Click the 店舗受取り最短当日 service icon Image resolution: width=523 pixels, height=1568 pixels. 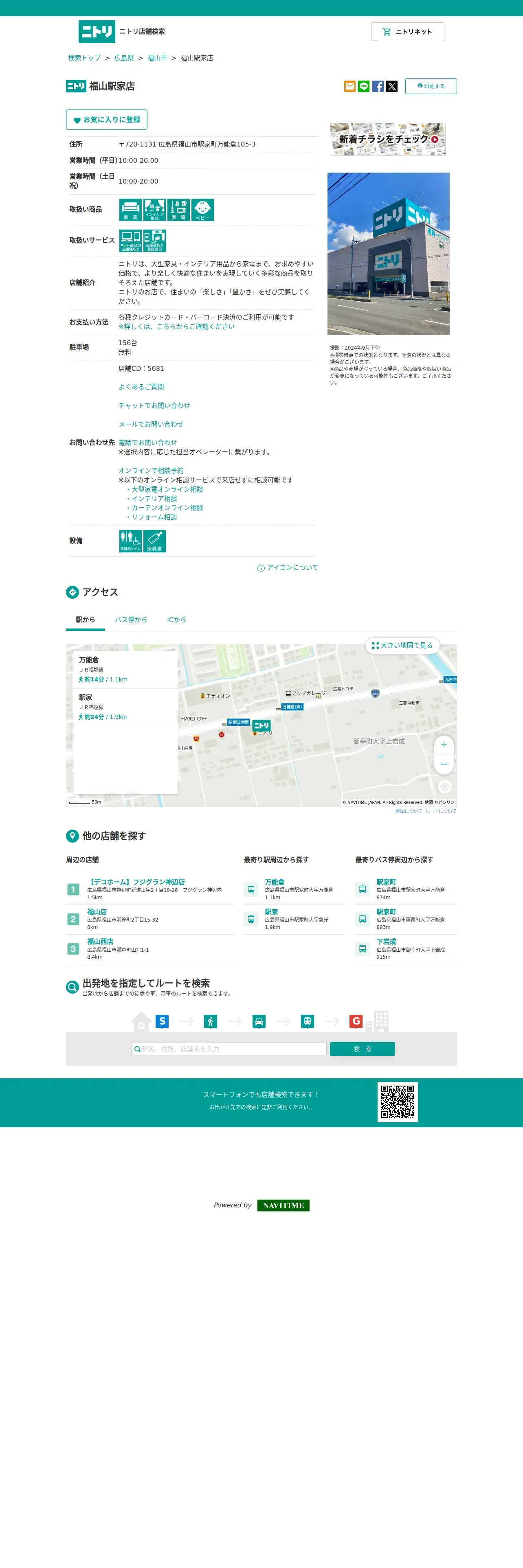tap(154, 241)
